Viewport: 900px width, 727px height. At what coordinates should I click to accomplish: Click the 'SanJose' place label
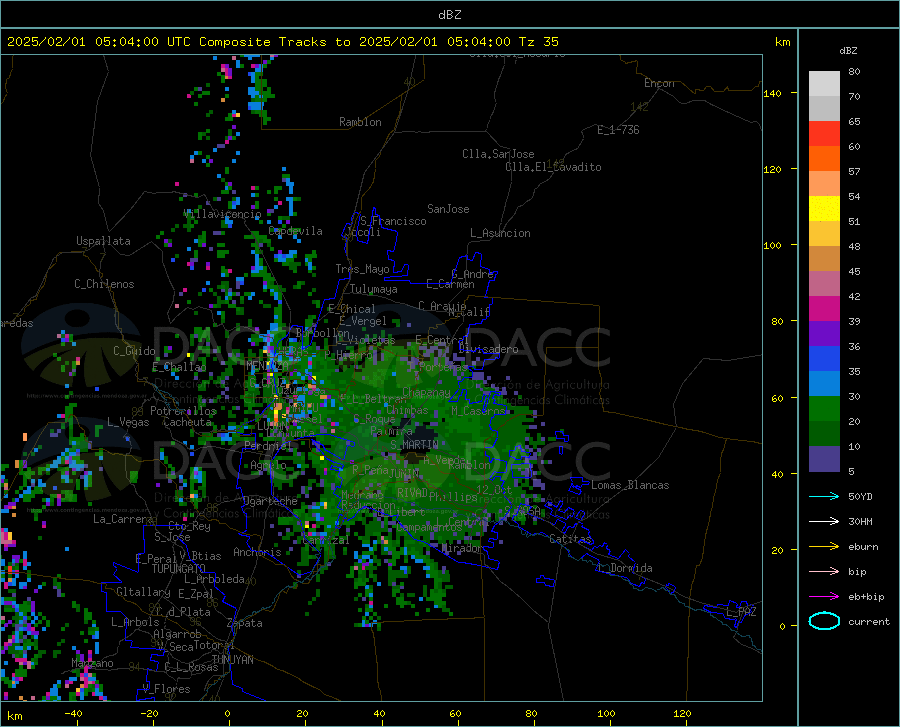click(x=448, y=209)
